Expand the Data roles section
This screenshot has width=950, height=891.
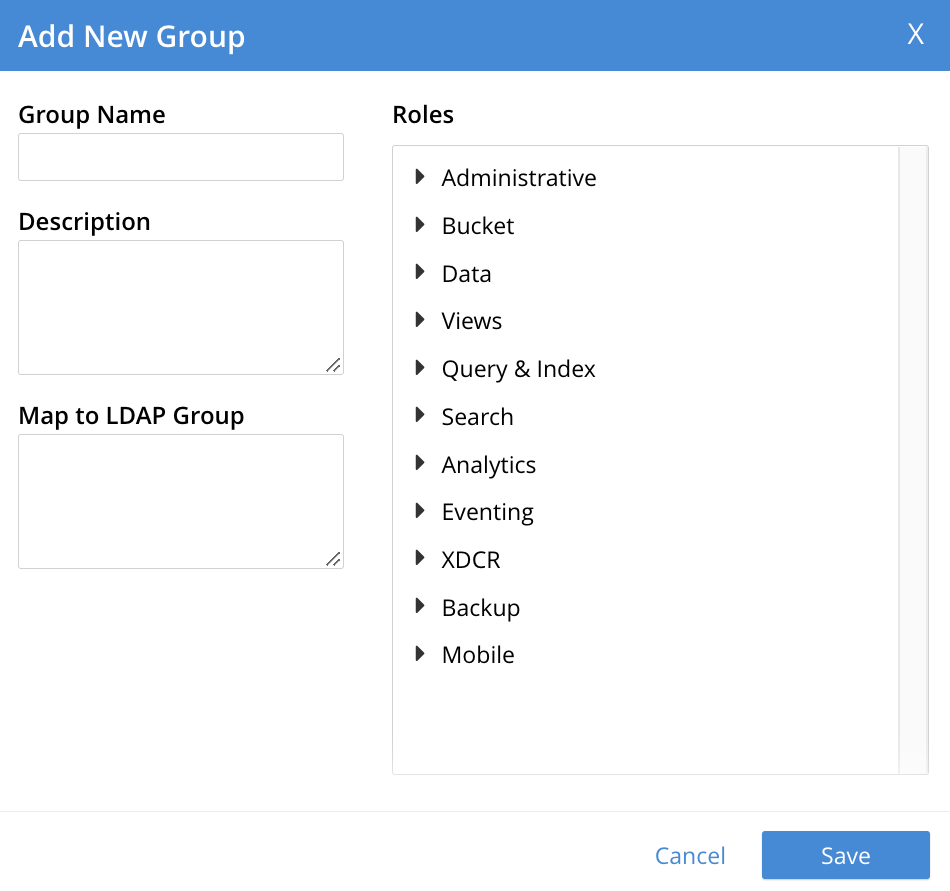(x=419, y=273)
